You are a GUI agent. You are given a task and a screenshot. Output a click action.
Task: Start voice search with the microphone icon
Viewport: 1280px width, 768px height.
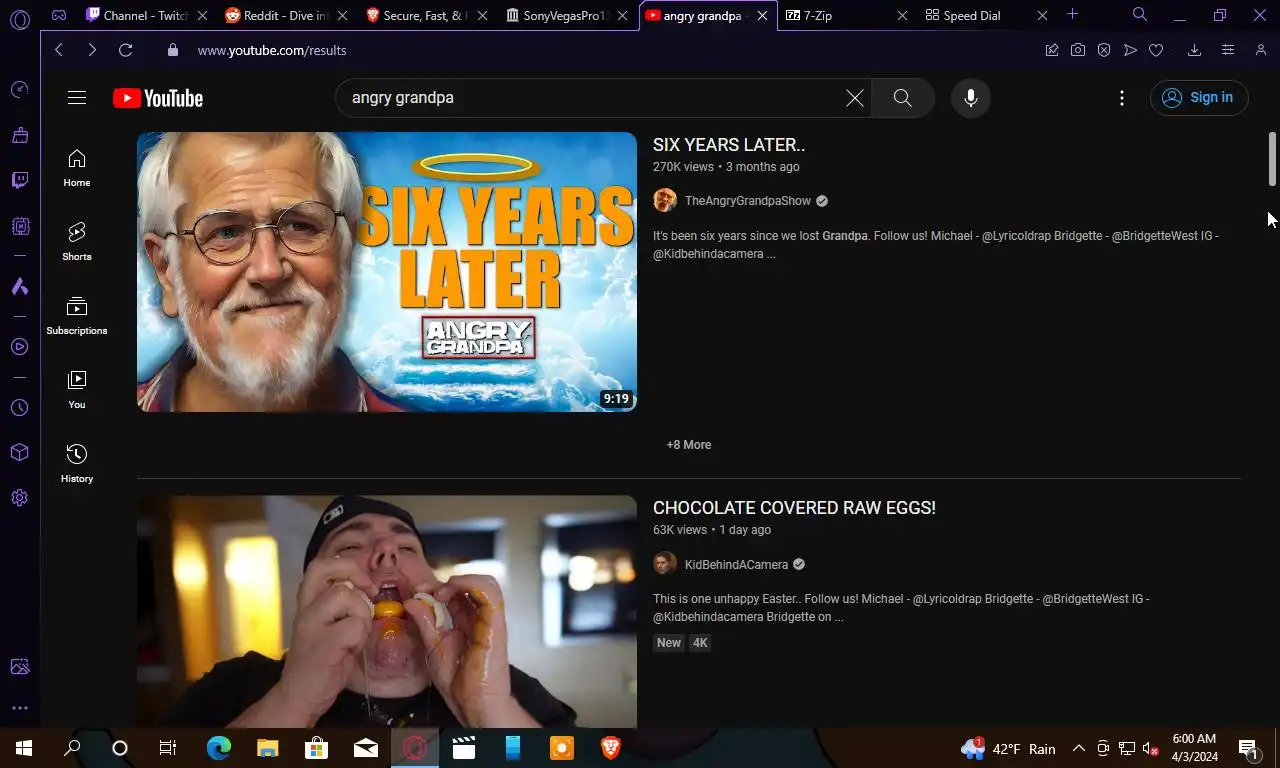click(x=970, y=98)
